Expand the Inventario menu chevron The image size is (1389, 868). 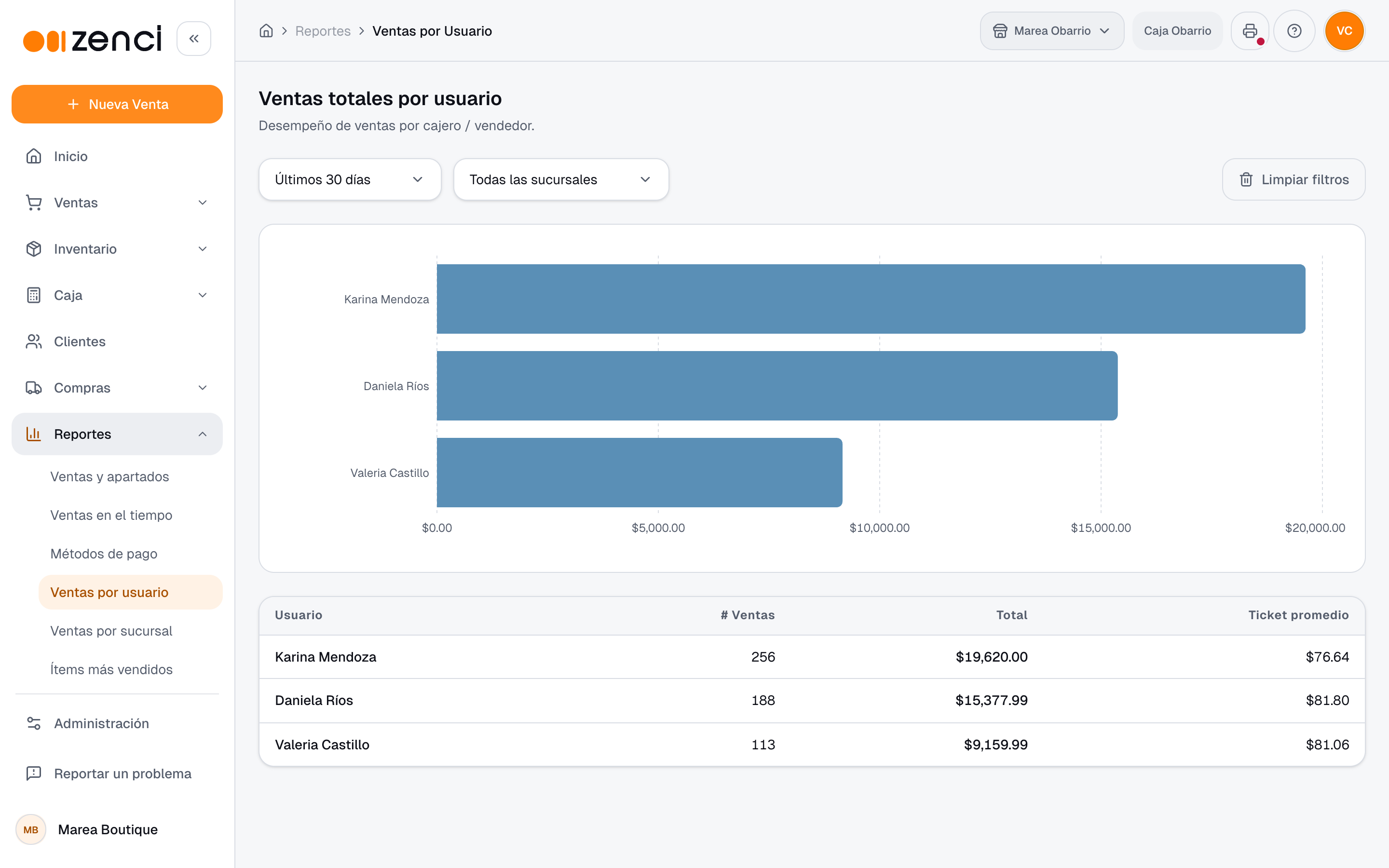203,248
